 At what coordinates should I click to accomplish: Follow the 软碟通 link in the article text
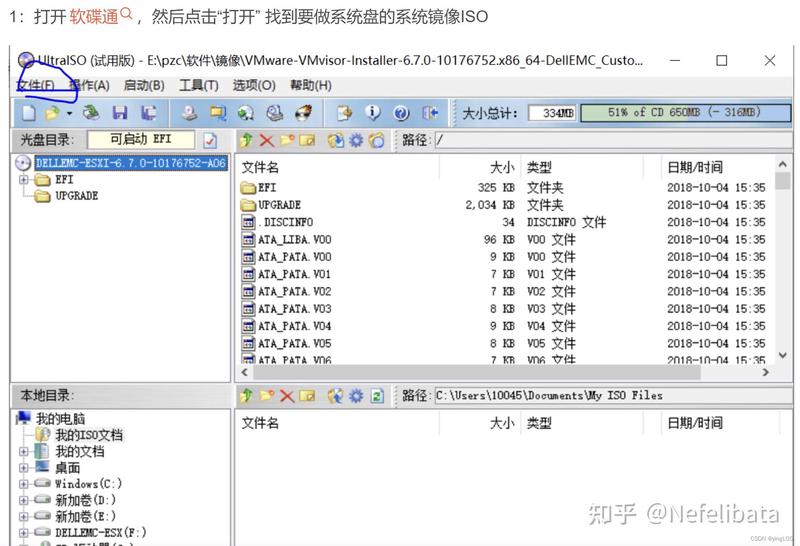(94, 16)
